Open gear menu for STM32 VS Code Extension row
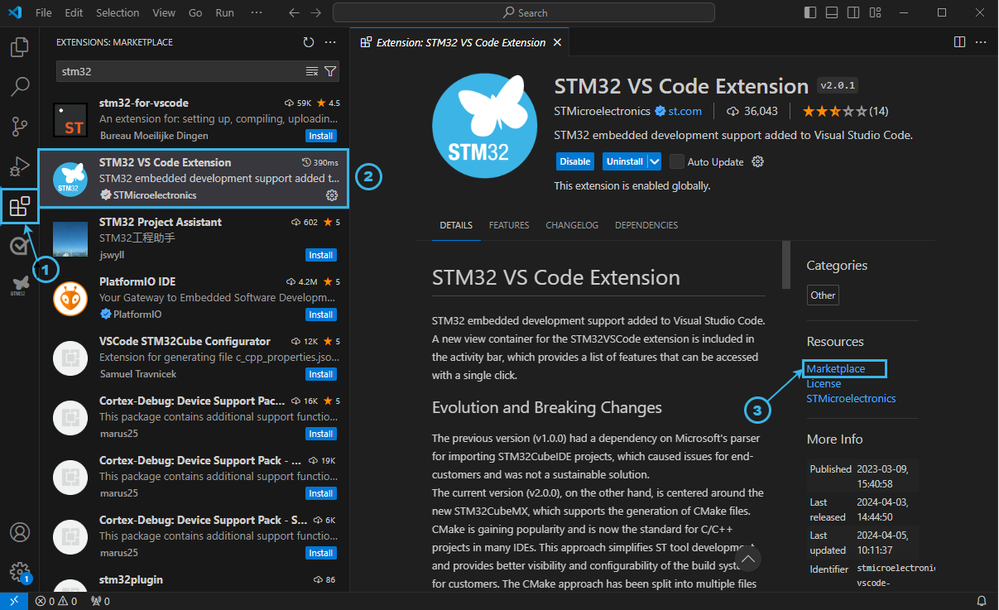This screenshot has width=999, height=610. pyautogui.click(x=332, y=195)
